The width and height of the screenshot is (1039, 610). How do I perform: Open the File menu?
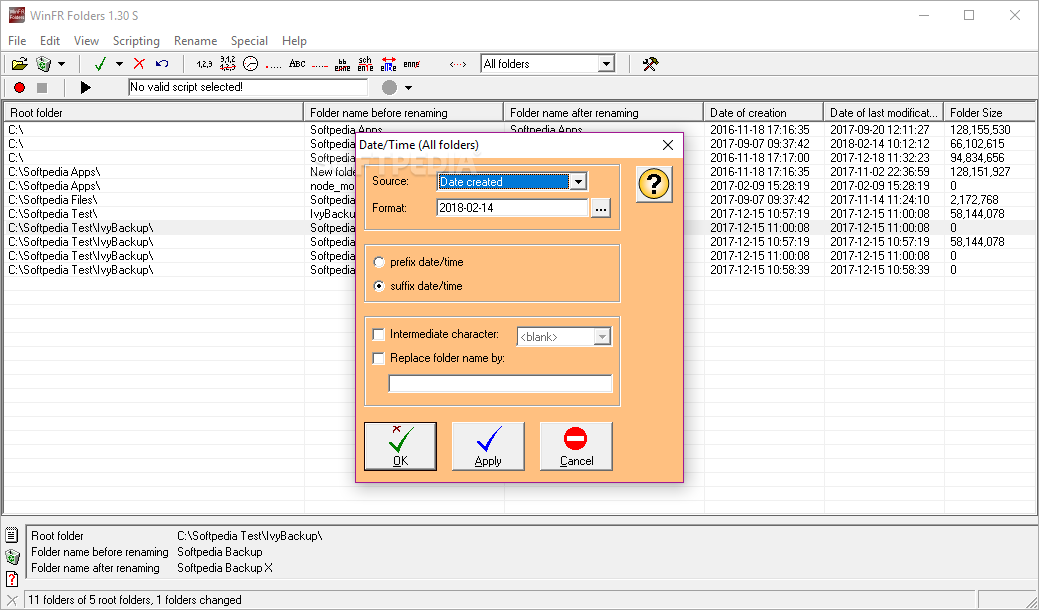click(17, 41)
